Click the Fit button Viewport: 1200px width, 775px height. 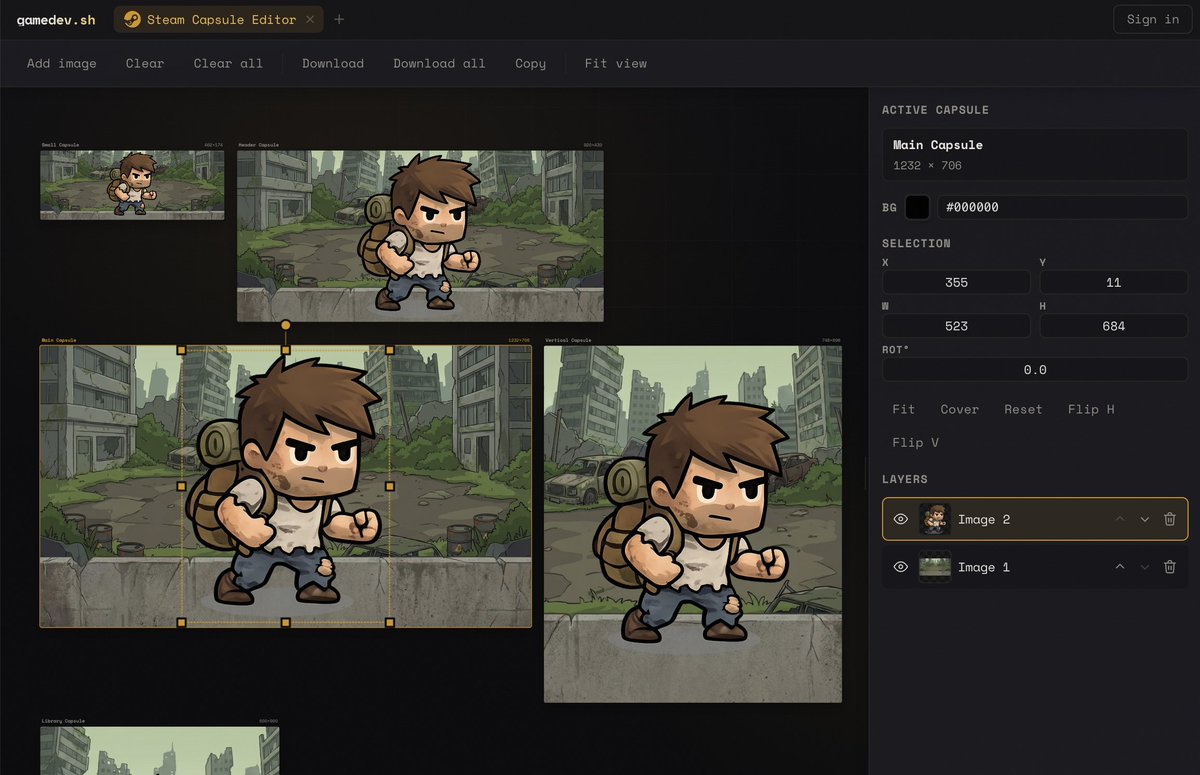[903, 409]
